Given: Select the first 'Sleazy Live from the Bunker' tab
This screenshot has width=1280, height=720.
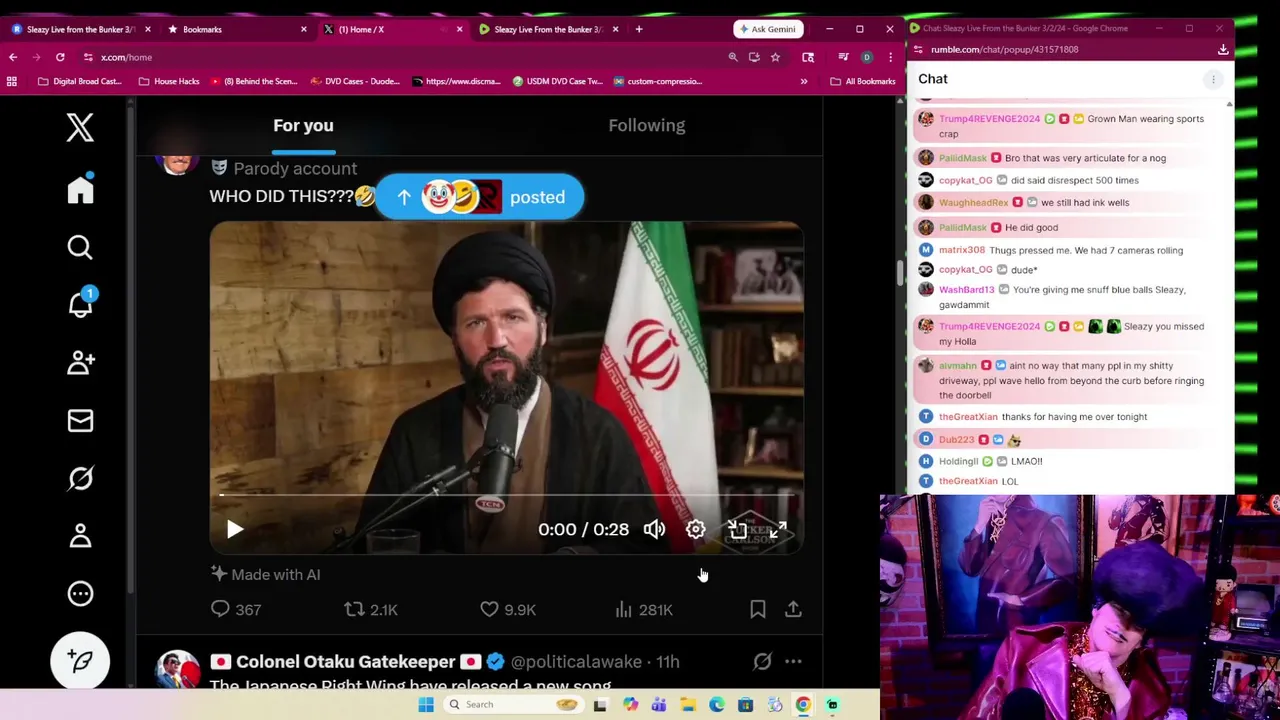Looking at the screenshot, I should [x=80, y=29].
